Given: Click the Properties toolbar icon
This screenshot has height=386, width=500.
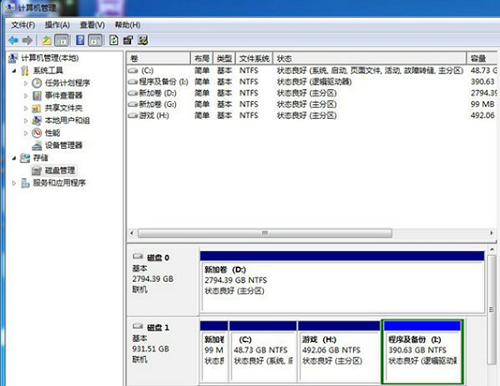Looking at the screenshot, I should click(x=128, y=40).
